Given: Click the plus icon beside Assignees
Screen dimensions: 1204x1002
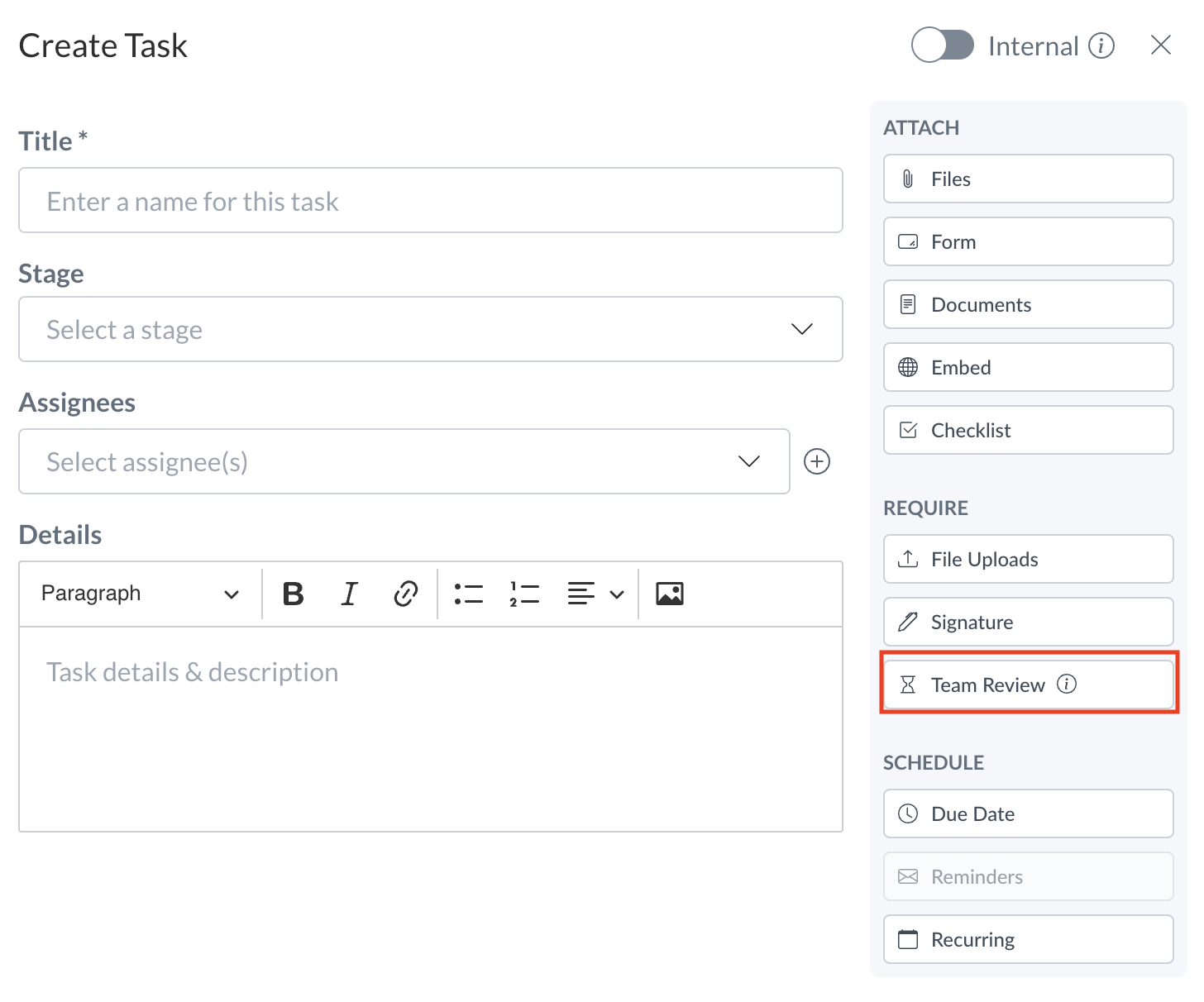Looking at the screenshot, I should coord(817,461).
